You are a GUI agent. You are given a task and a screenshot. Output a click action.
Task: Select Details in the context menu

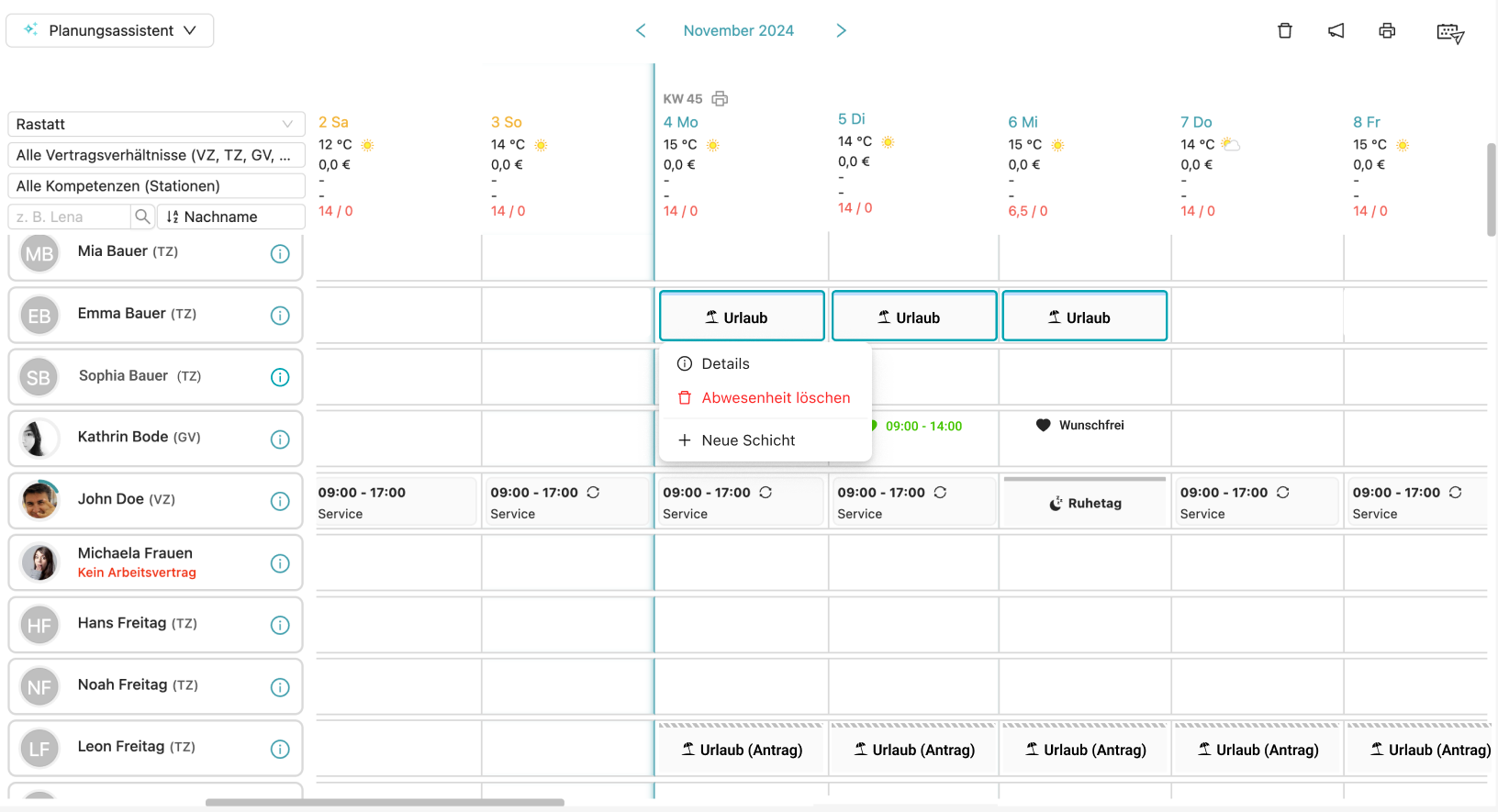tap(725, 364)
